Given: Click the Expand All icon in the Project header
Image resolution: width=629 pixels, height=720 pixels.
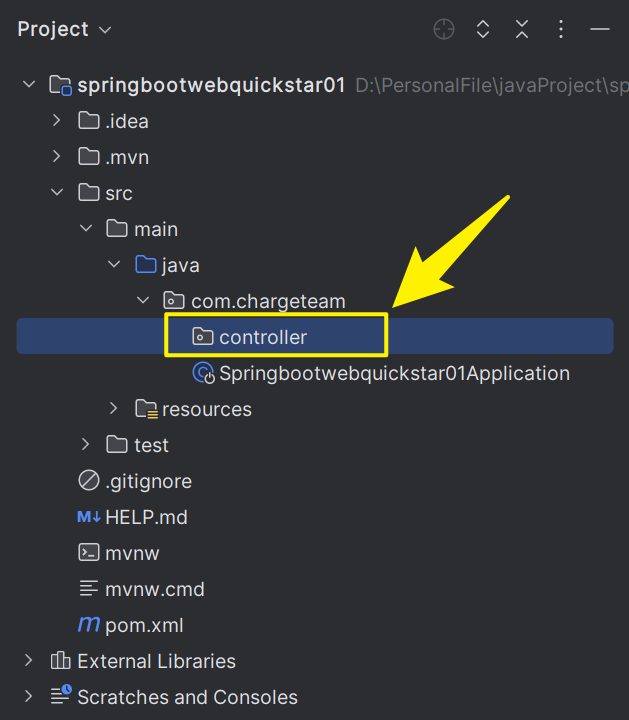Looking at the screenshot, I should pyautogui.click(x=483, y=29).
